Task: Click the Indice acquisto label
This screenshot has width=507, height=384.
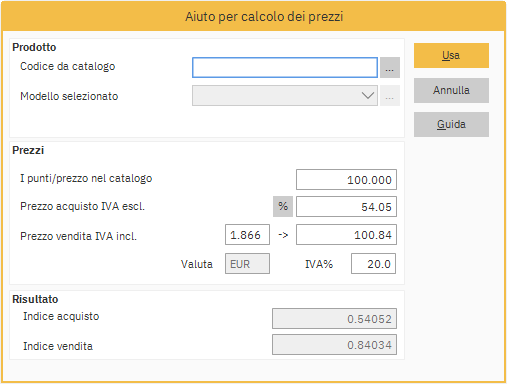Action: point(61,316)
